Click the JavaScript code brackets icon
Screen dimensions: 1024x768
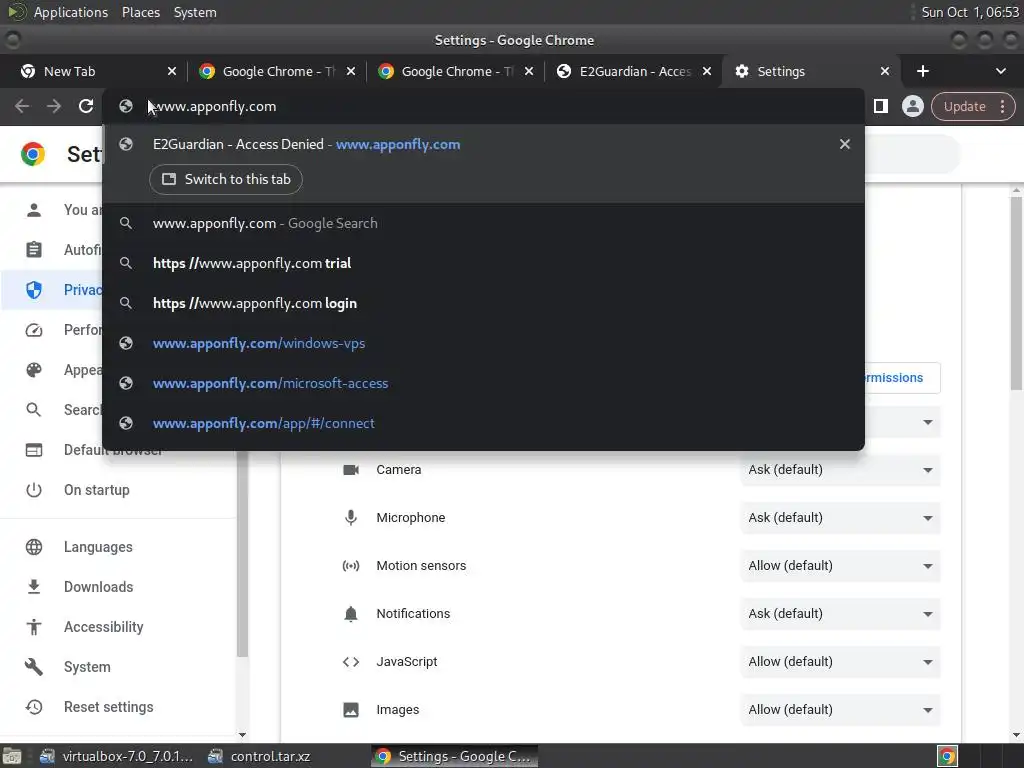(351, 662)
